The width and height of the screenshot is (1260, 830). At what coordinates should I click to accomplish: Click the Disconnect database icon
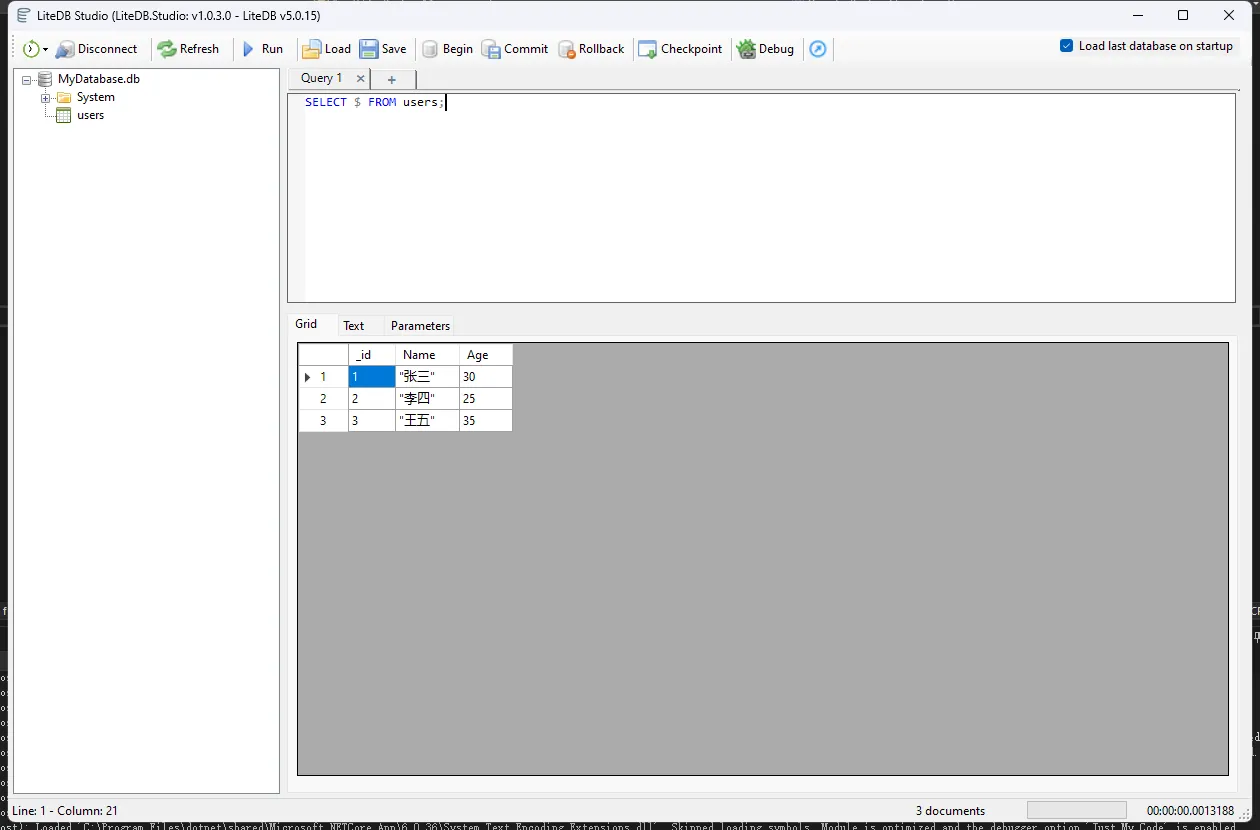(x=65, y=49)
